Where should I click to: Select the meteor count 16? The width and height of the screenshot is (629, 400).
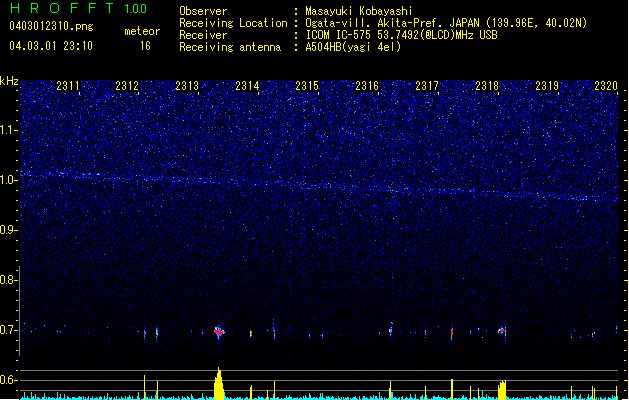145,46
